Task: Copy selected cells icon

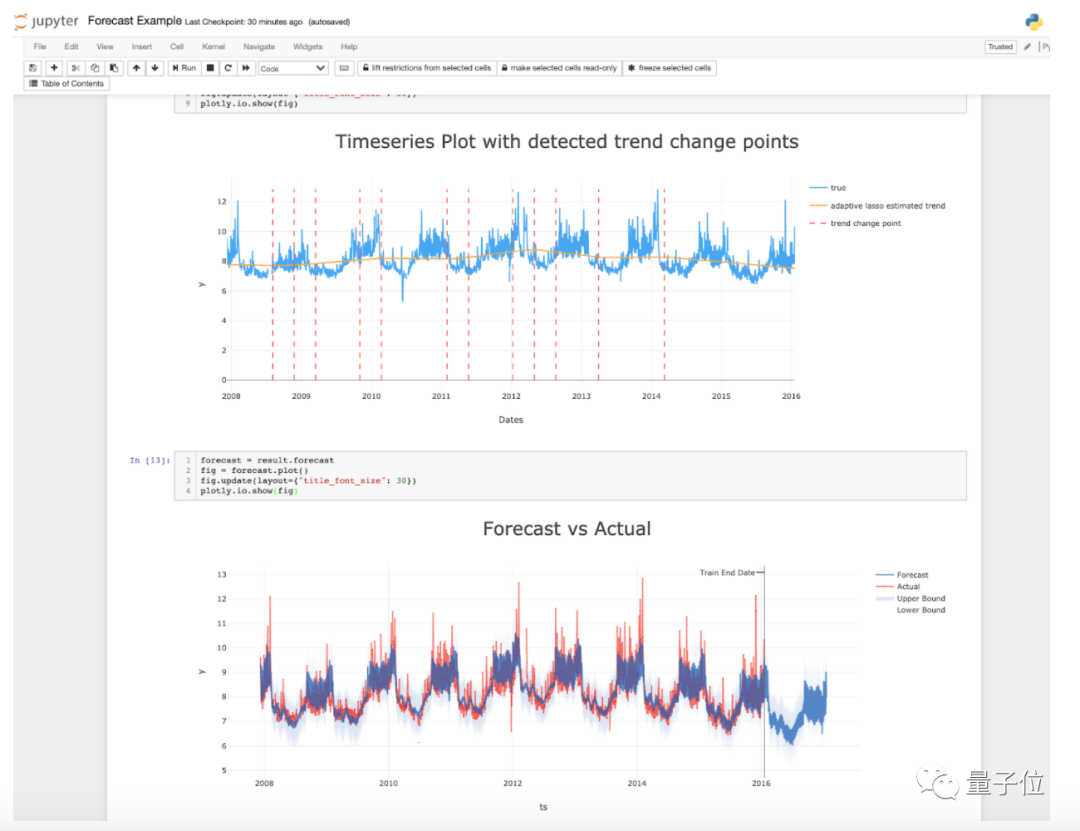Action: tap(95, 68)
